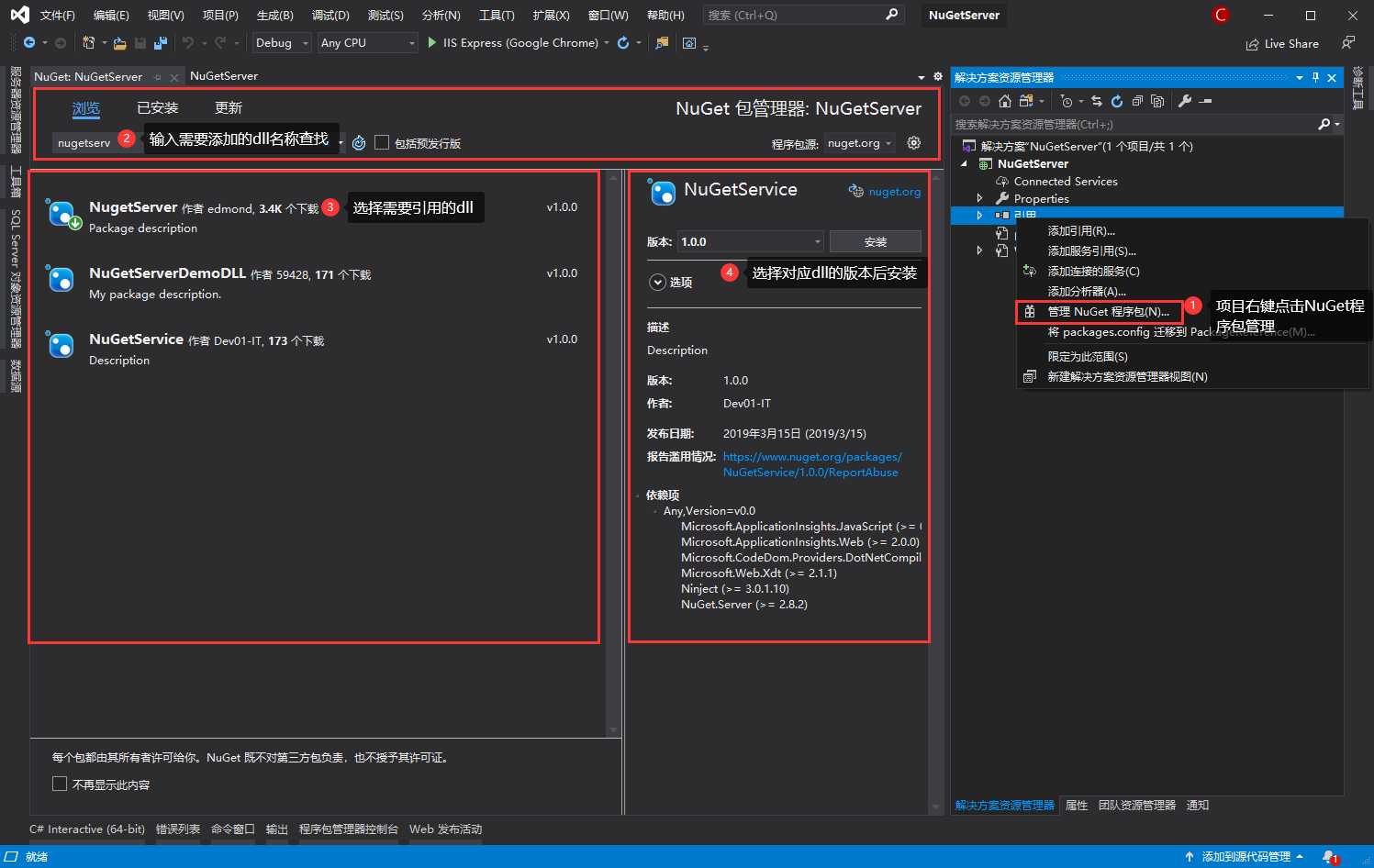Click the Collapse All icon in Solution Explorer
This screenshot has width=1374, height=868.
click(1137, 101)
